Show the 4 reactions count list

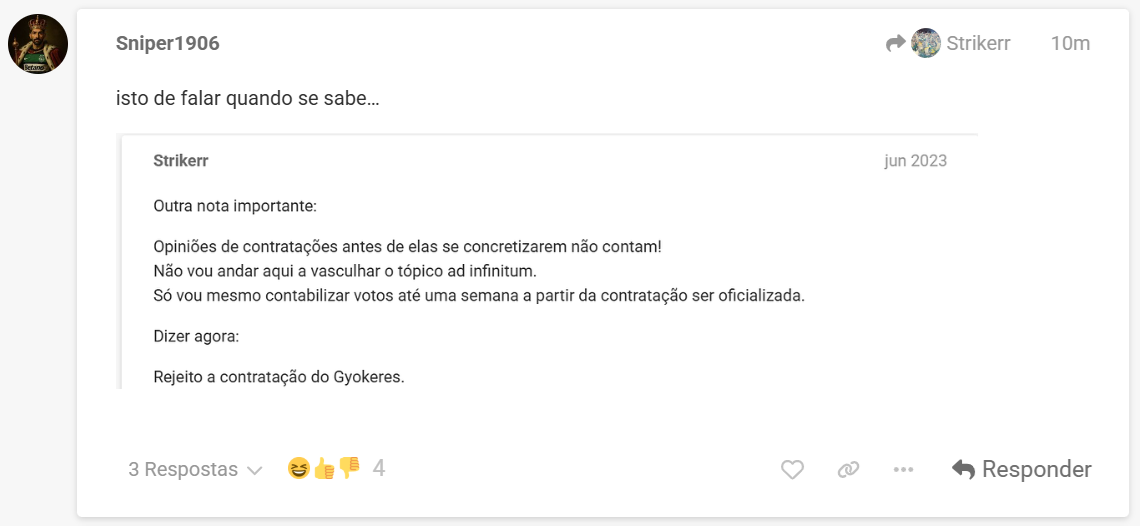click(378, 468)
